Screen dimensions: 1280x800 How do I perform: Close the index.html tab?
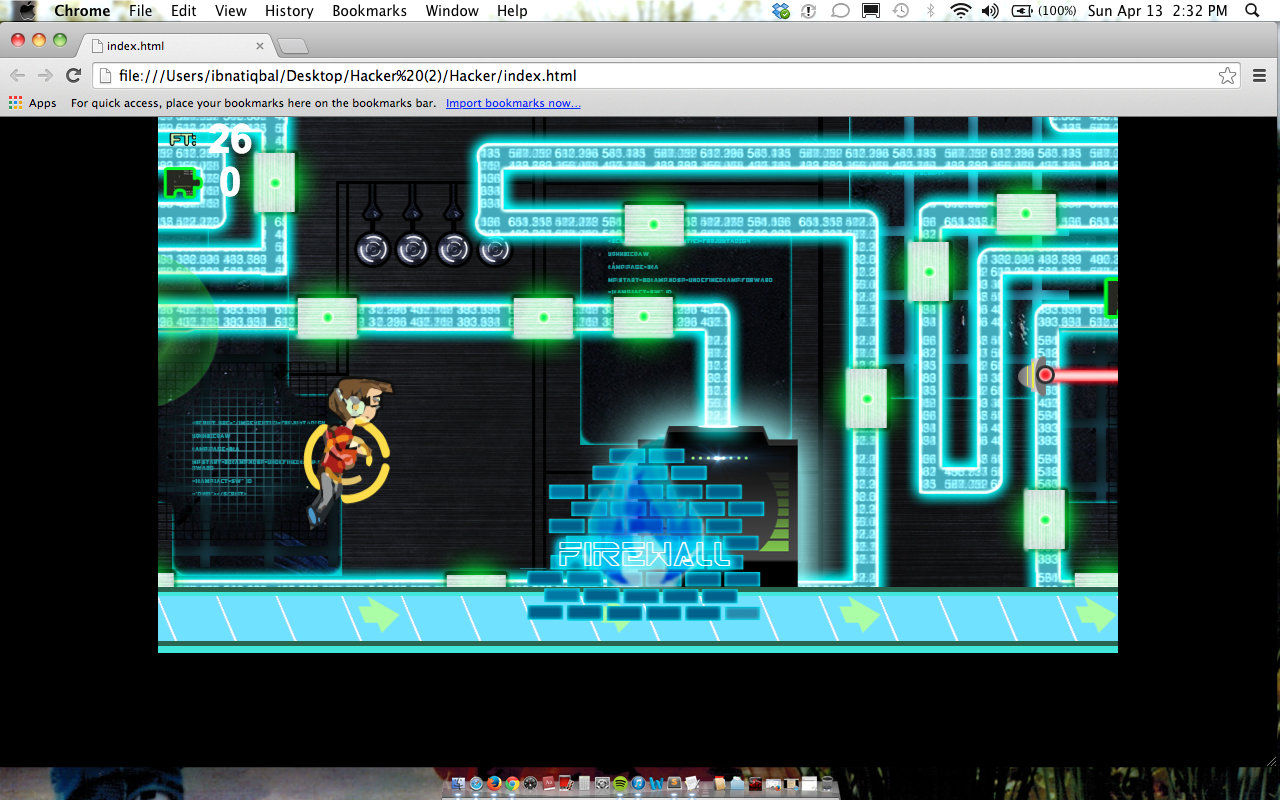pos(260,46)
